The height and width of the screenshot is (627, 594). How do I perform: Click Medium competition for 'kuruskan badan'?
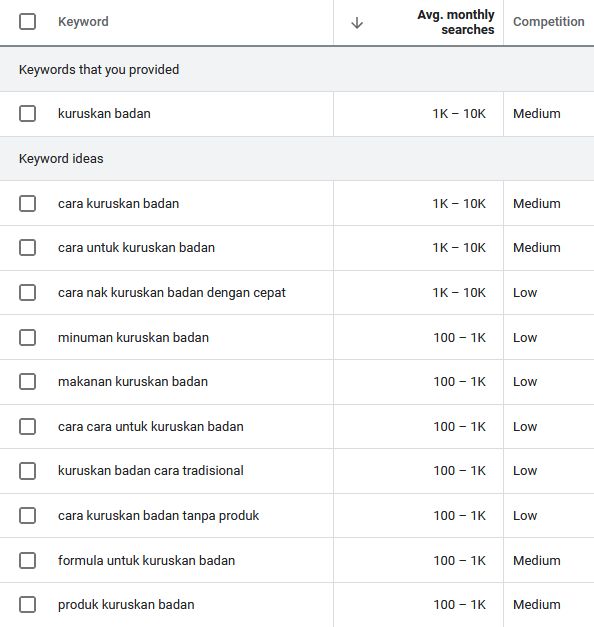[x=537, y=114]
